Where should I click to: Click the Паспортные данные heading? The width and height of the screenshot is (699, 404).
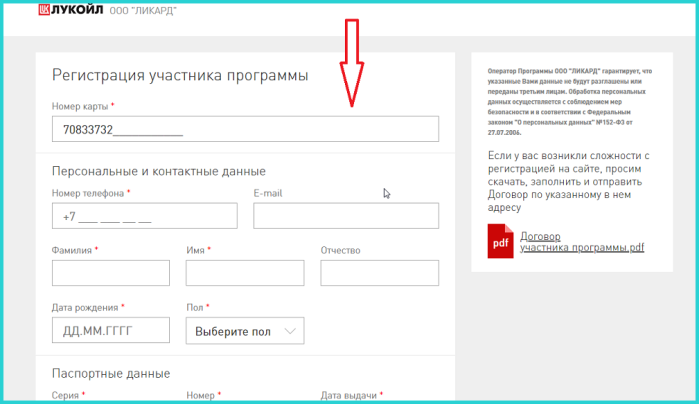click(x=111, y=373)
